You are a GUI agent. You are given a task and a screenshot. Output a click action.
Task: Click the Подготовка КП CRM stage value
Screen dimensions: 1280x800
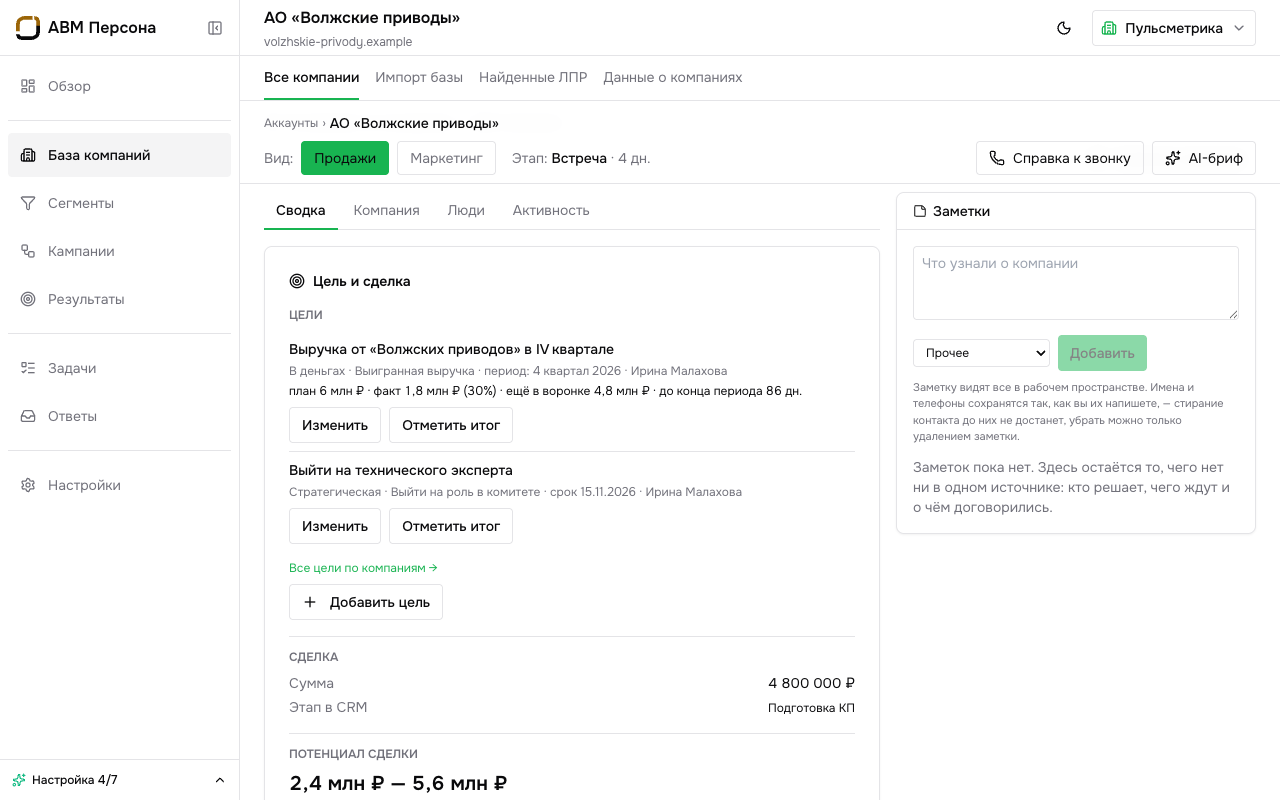click(811, 708)
